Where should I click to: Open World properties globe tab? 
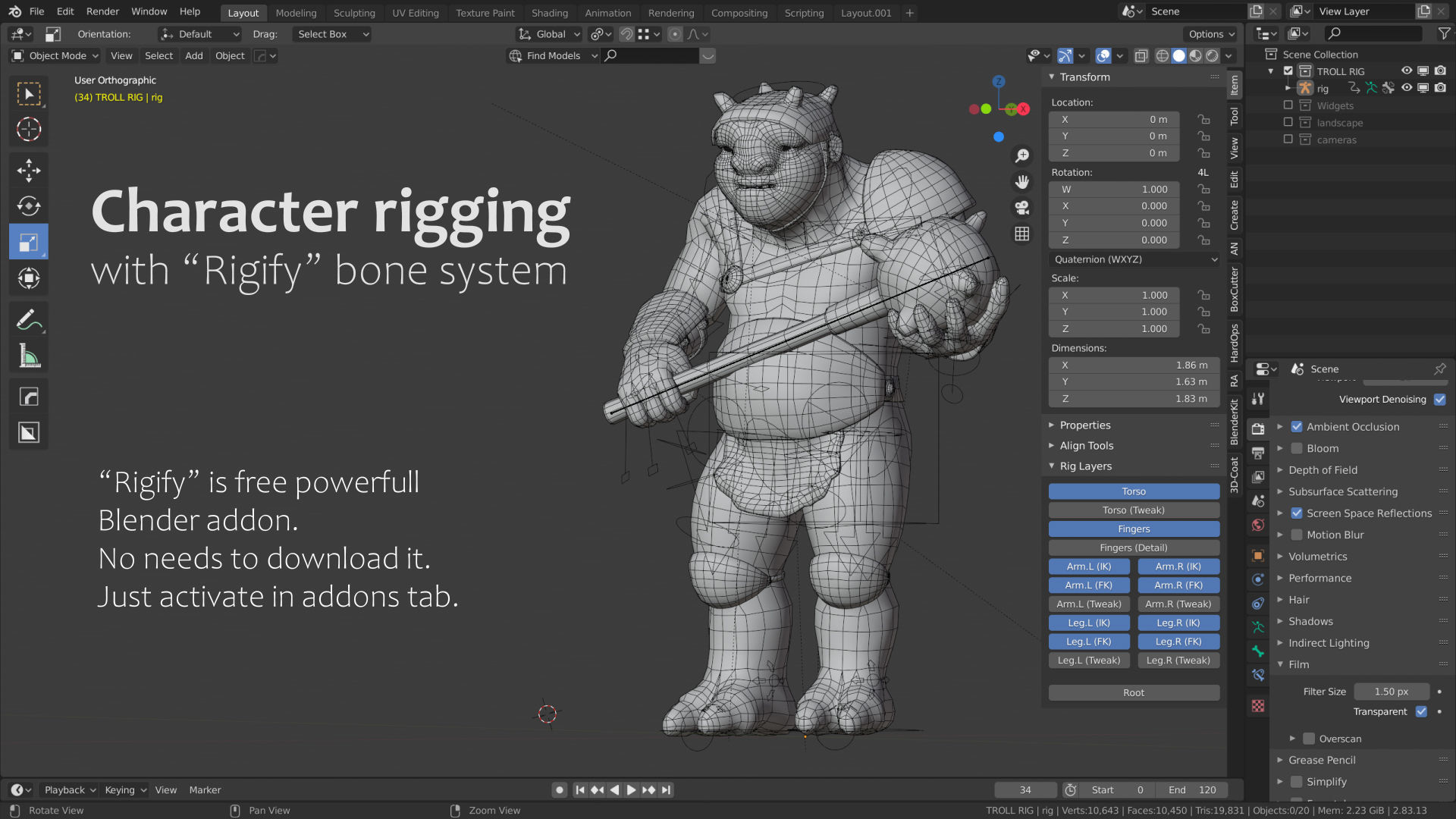(x=1258, y=525)
